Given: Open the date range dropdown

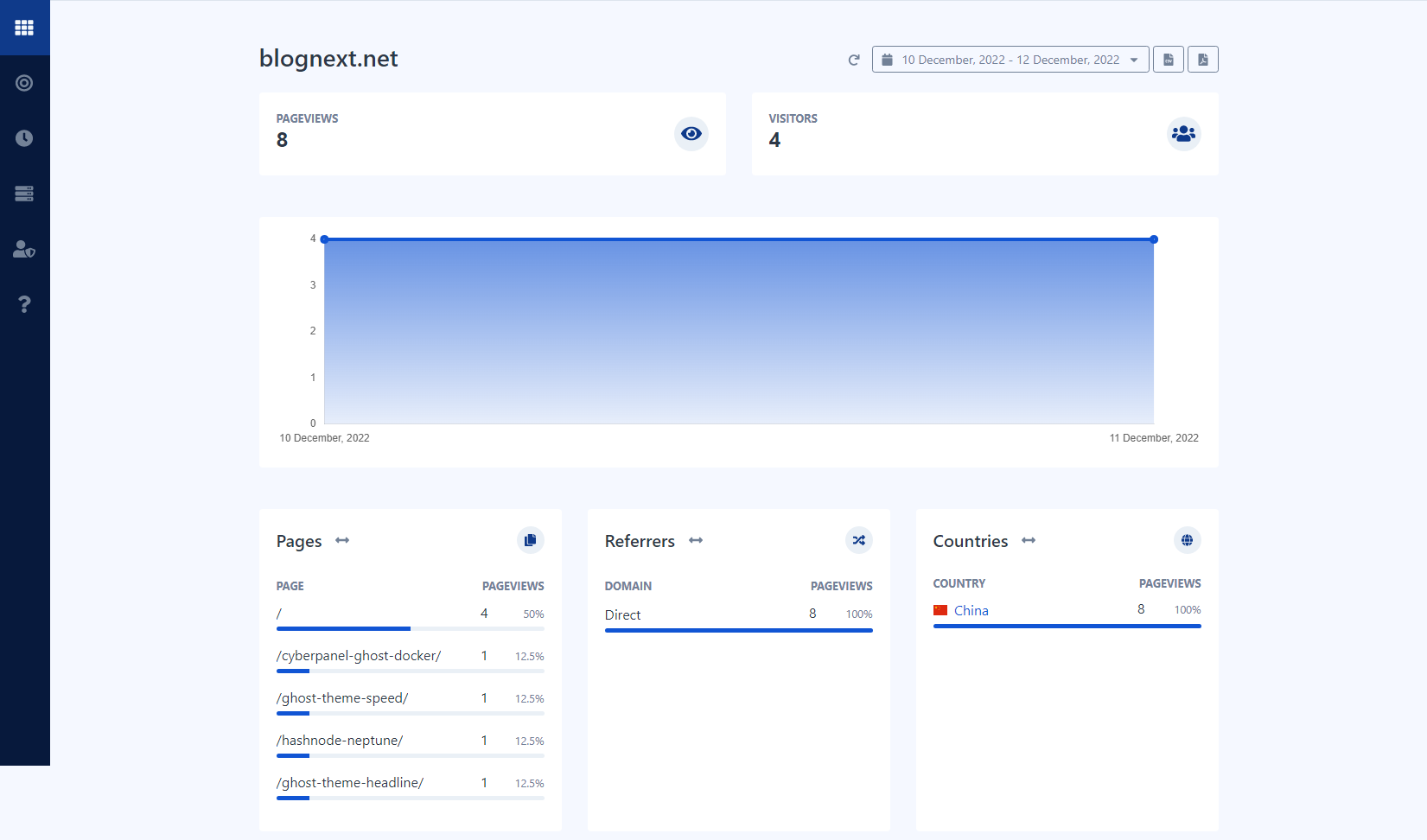Looking at the screenshot, I should point(1010,60).
